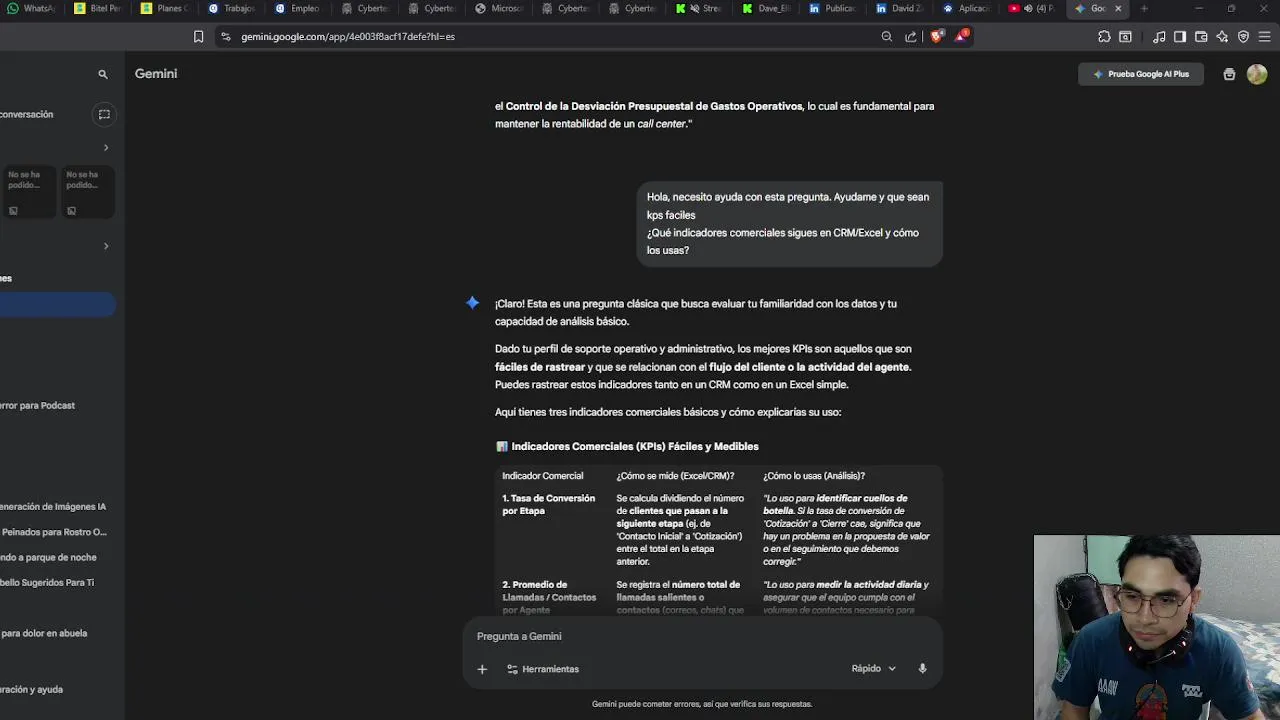
Task: Open the browser hamburger main menu
Action: coord(1265,36)
